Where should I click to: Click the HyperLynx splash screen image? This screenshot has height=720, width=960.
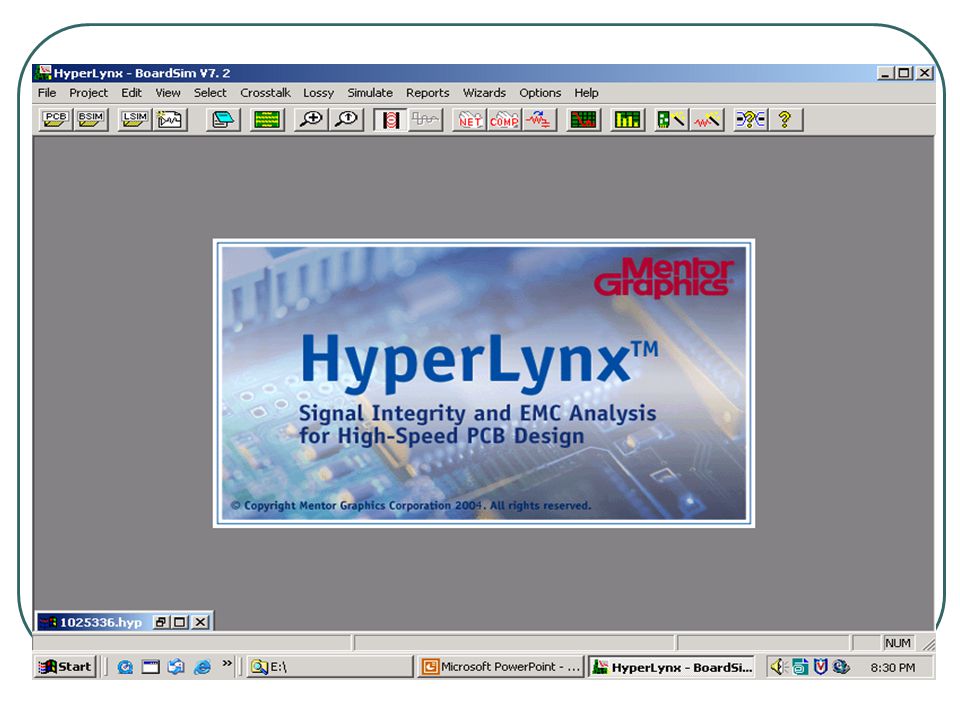[484, 383]
